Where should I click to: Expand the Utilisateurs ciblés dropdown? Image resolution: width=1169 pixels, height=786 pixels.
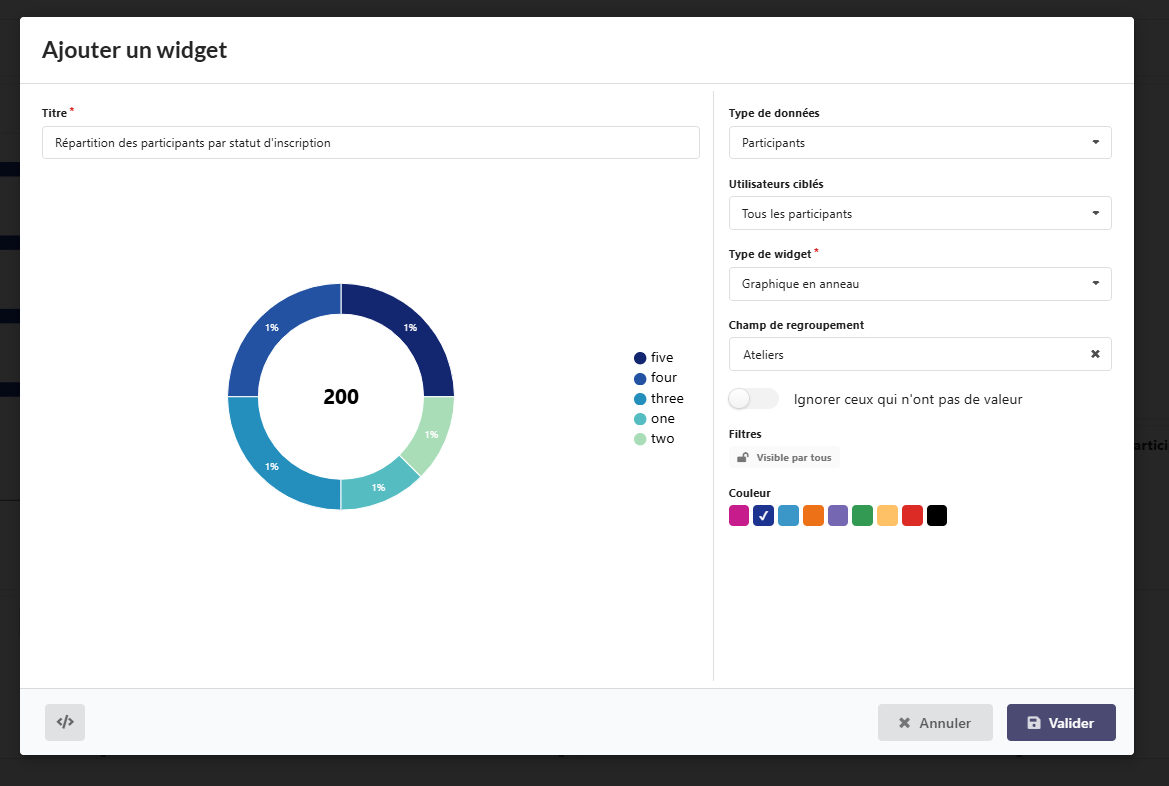point(919,214)
